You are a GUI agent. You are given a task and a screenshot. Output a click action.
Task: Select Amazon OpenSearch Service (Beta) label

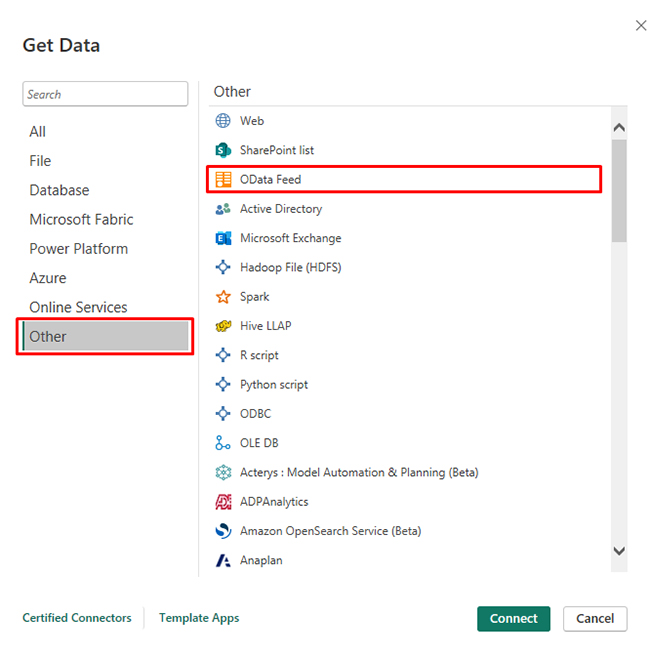[330, 531]
